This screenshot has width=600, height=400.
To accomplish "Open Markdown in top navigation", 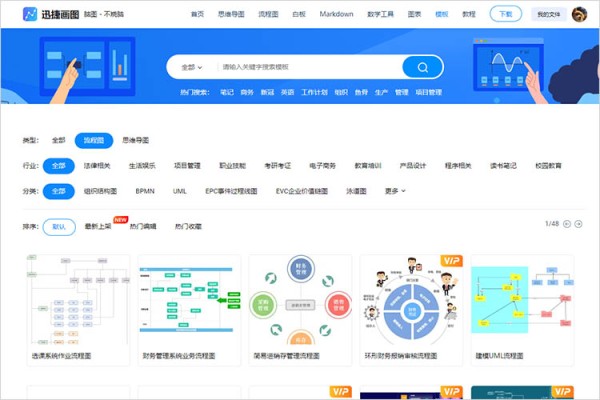I will [x=336, y=14].
